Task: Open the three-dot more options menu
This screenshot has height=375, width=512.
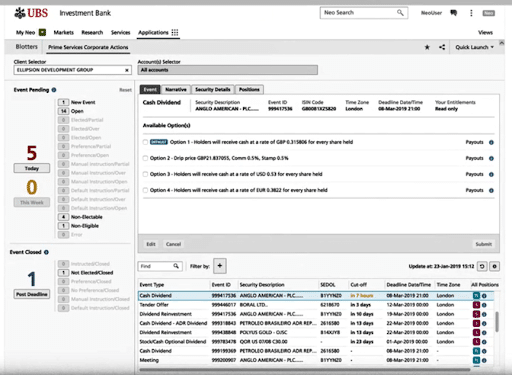Action: coord(471,13)
